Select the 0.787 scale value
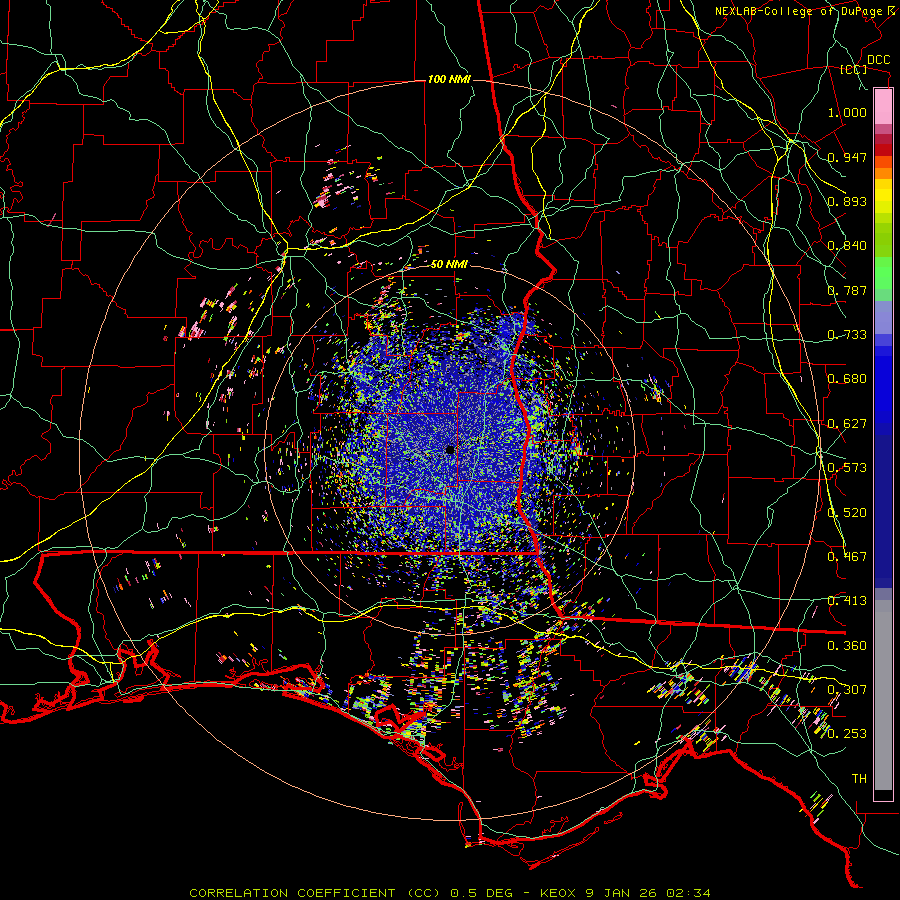900x900 pixels. coord(847,290)
